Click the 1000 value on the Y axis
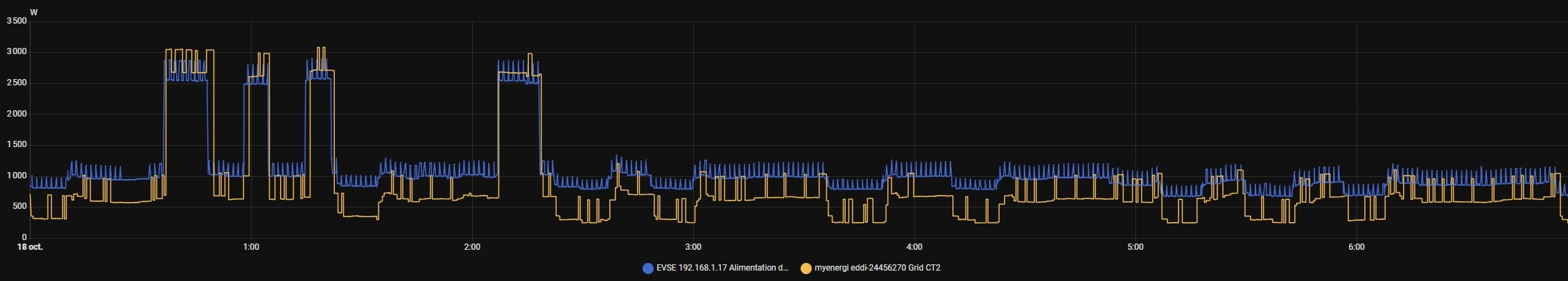1568x281 pixels. [x=16, y=176]
